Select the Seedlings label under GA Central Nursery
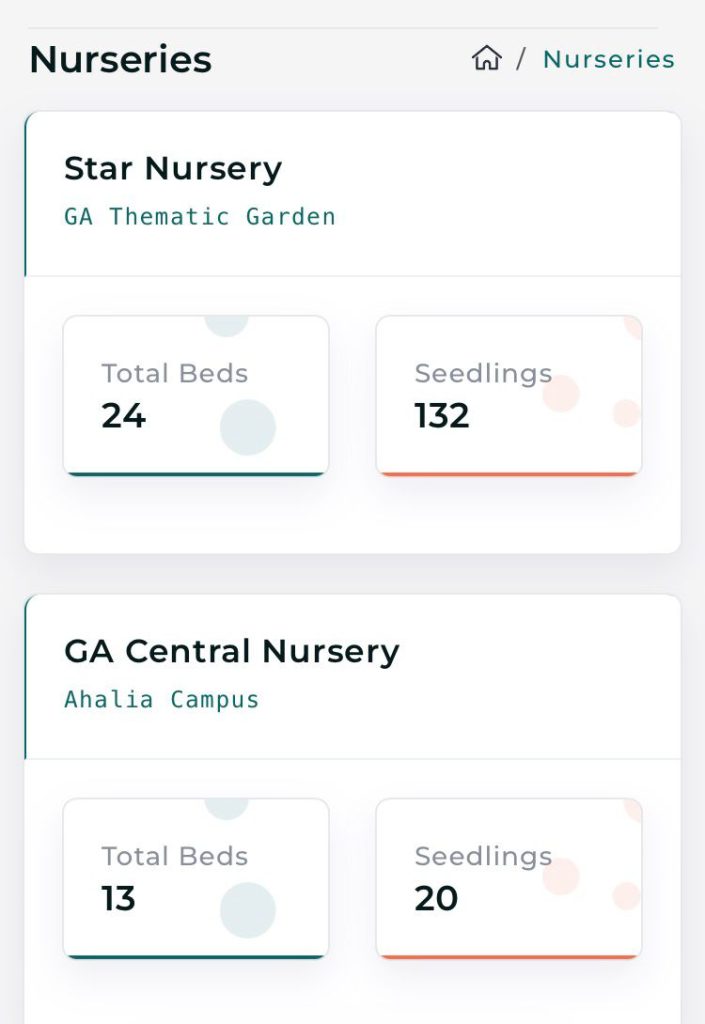The image size is (705, 1024). point(483,856)
